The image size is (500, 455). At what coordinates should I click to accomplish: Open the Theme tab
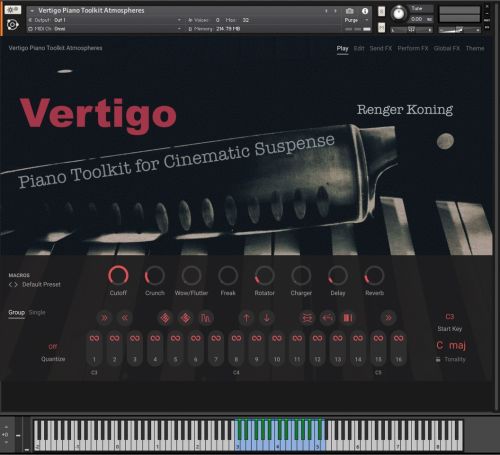tap(475, 49)
